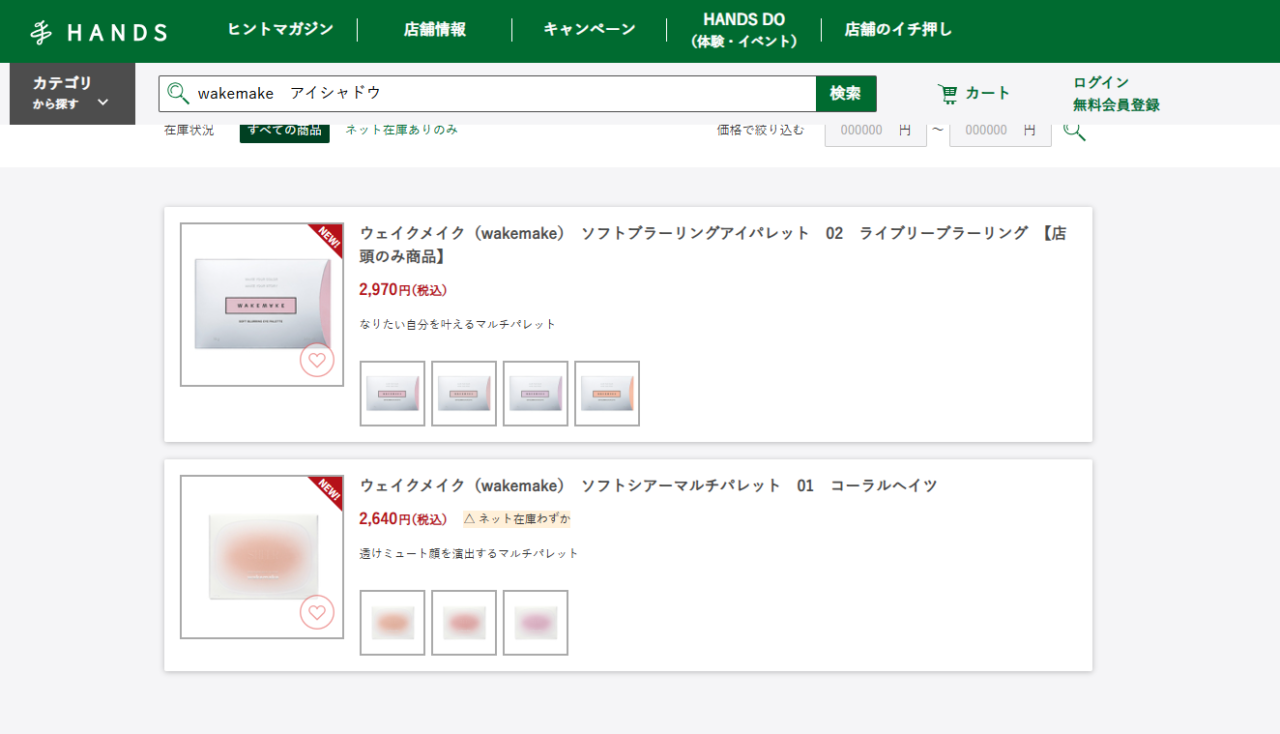
Task: Open 店舗のイチ押し menu
Action: click(x=898, y=30)
